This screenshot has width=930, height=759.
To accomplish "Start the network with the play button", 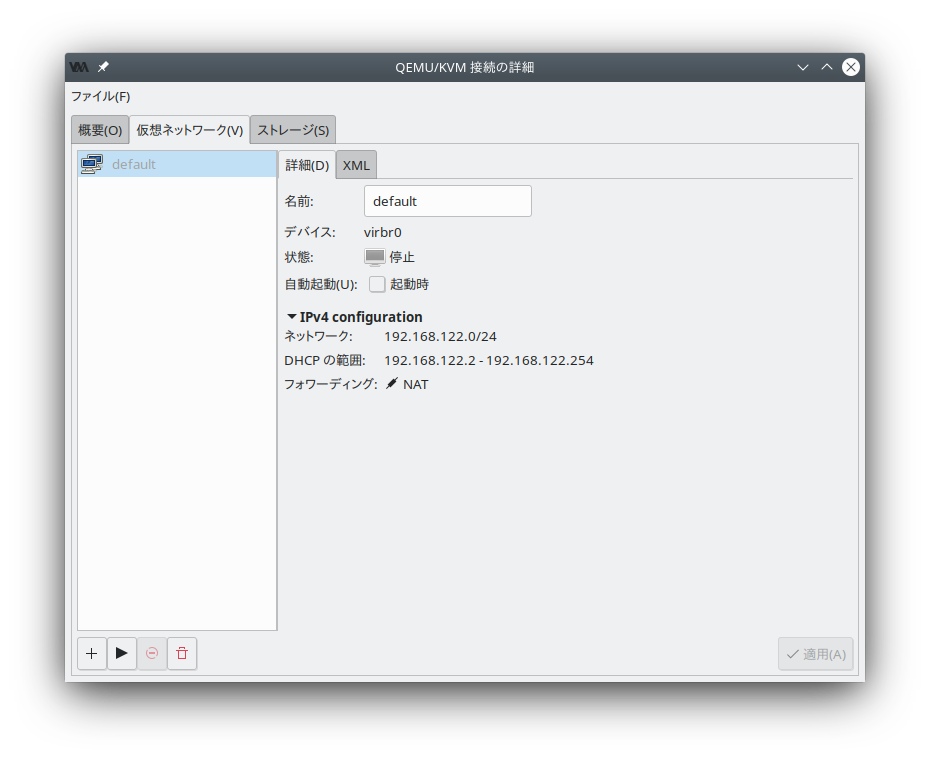I will pyautogui.click(x=122, y=653).
